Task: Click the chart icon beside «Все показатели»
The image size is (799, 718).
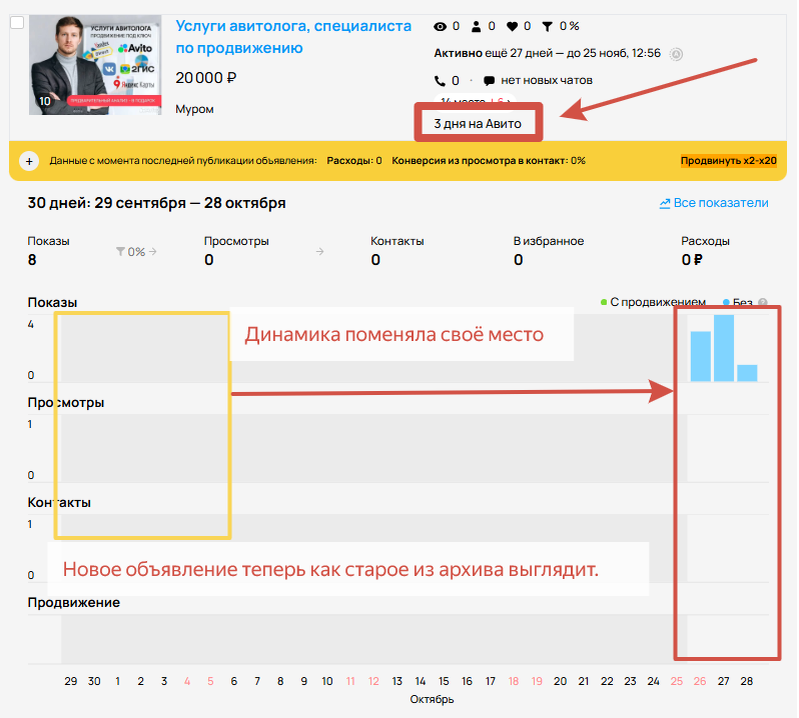Action: 664,204
